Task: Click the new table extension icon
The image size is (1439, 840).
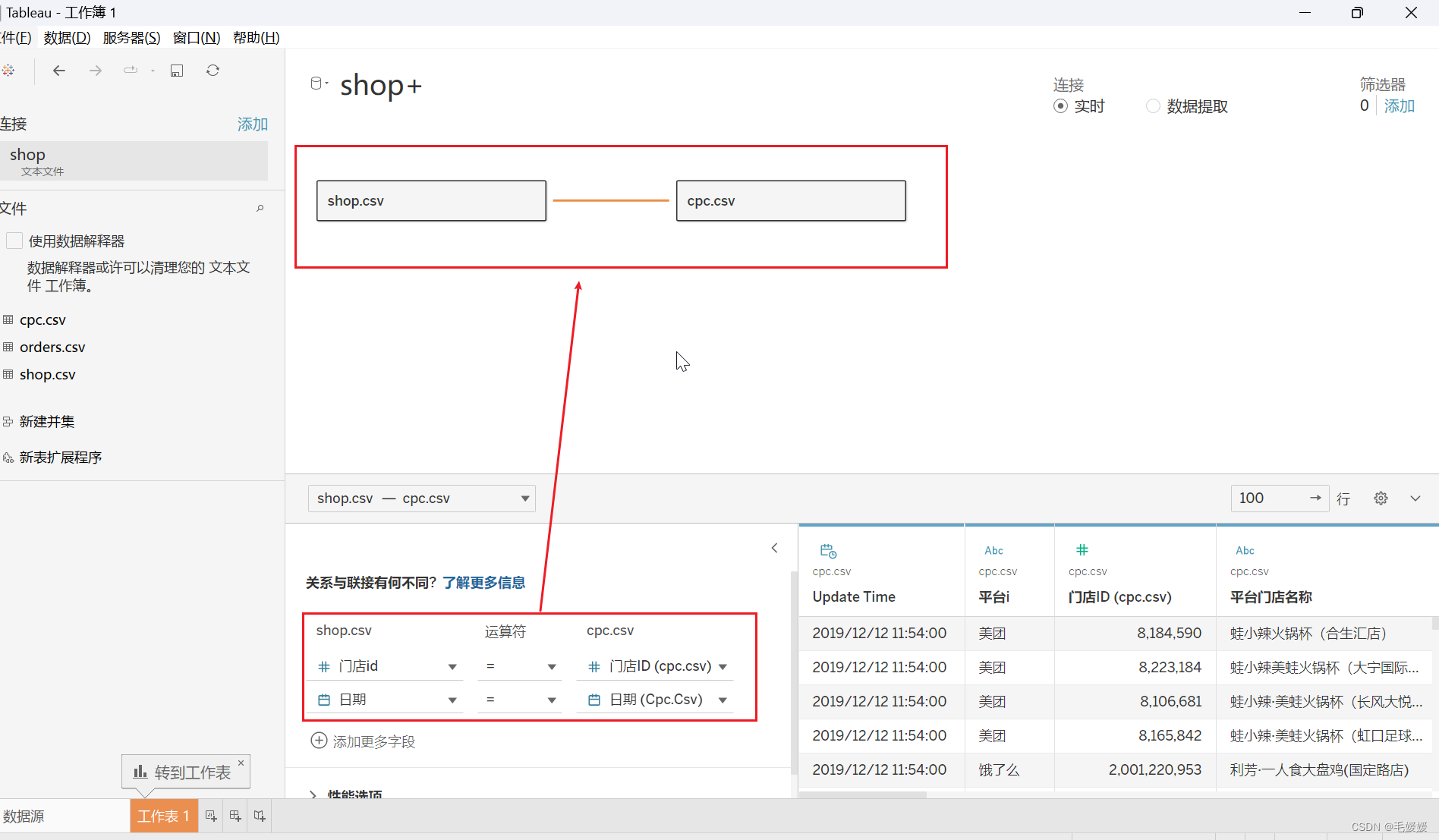Action: (x=8, y=458)
